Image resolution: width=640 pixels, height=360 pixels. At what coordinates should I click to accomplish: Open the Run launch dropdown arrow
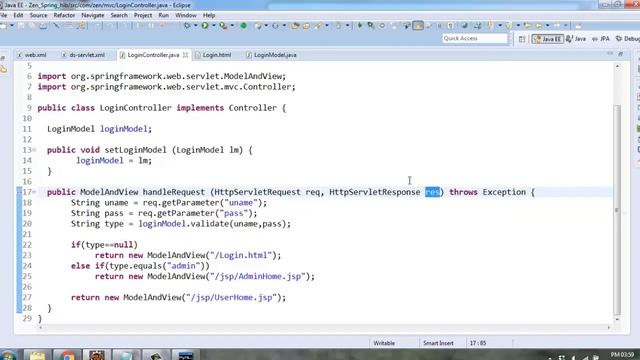click(x=213, y=26)
